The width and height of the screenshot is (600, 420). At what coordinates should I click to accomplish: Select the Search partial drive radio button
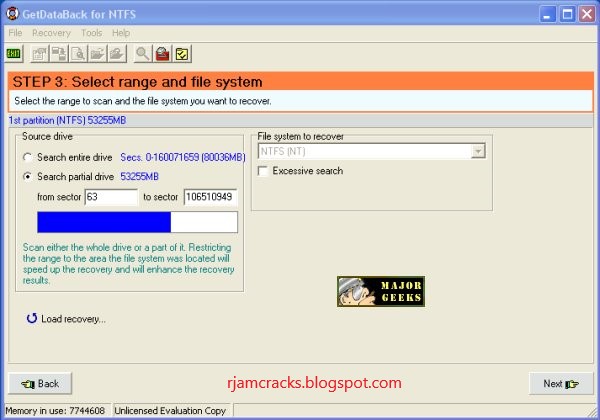27,176
